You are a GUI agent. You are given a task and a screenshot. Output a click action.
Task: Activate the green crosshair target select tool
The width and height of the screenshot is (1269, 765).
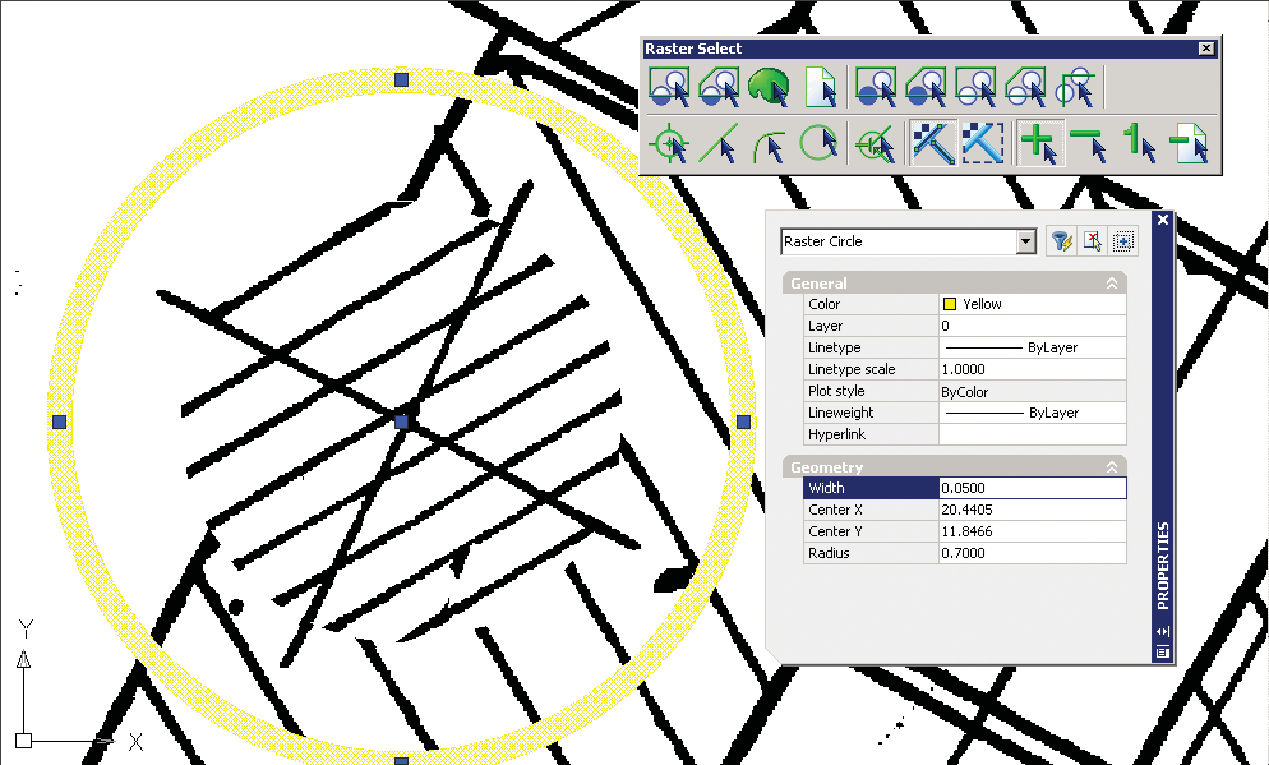pos(669,142)
